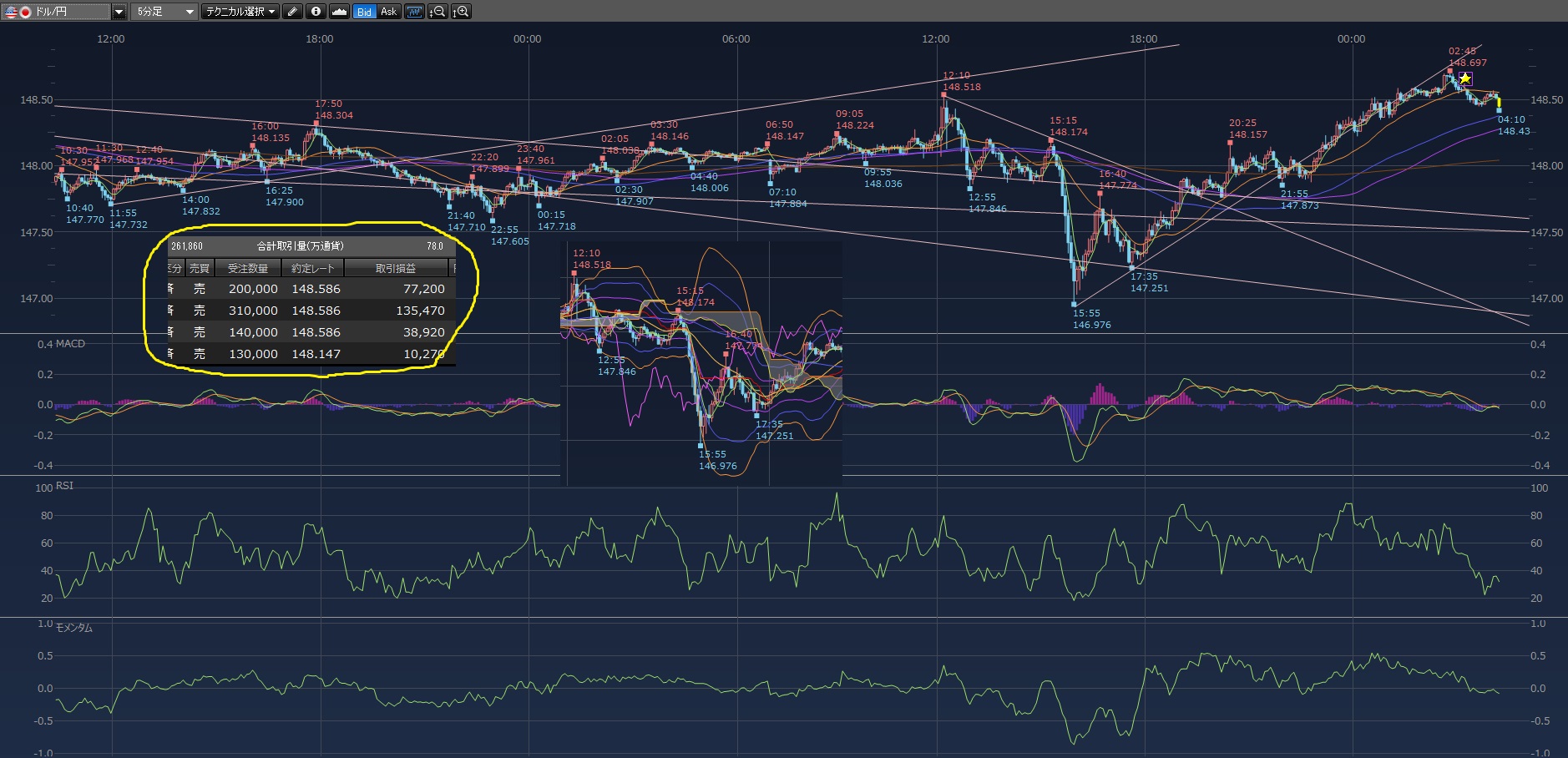Click the yellow star marker on chart
Viewport: 1568px width, 758px height.
pos(1464,78)
